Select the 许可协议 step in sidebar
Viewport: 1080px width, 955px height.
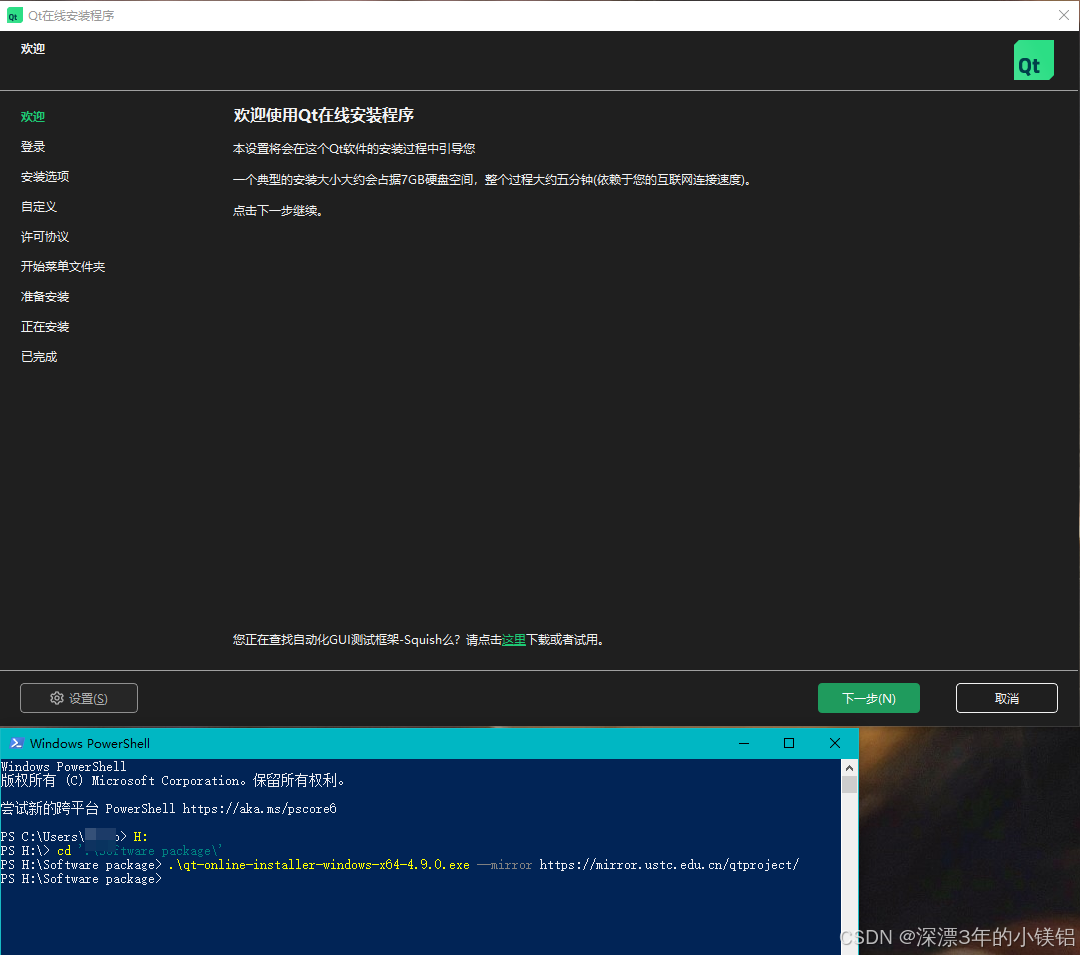pyautogui.click(x=45, y=236)
